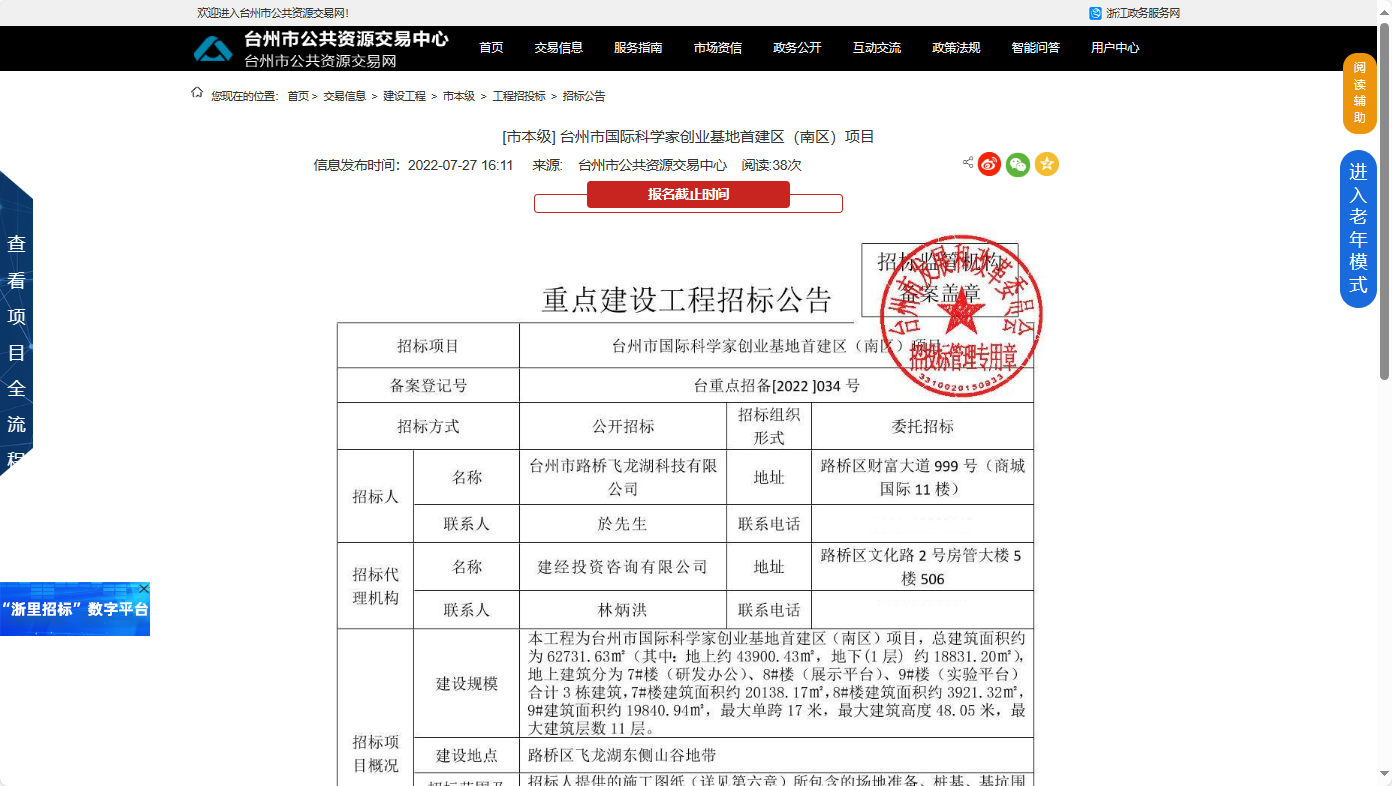Click the 路桥区文化路 2 号房管大楼 address cell
The width and height of the screenshot is (1392, 786).
pyautogui.click(x=922, y=567)
